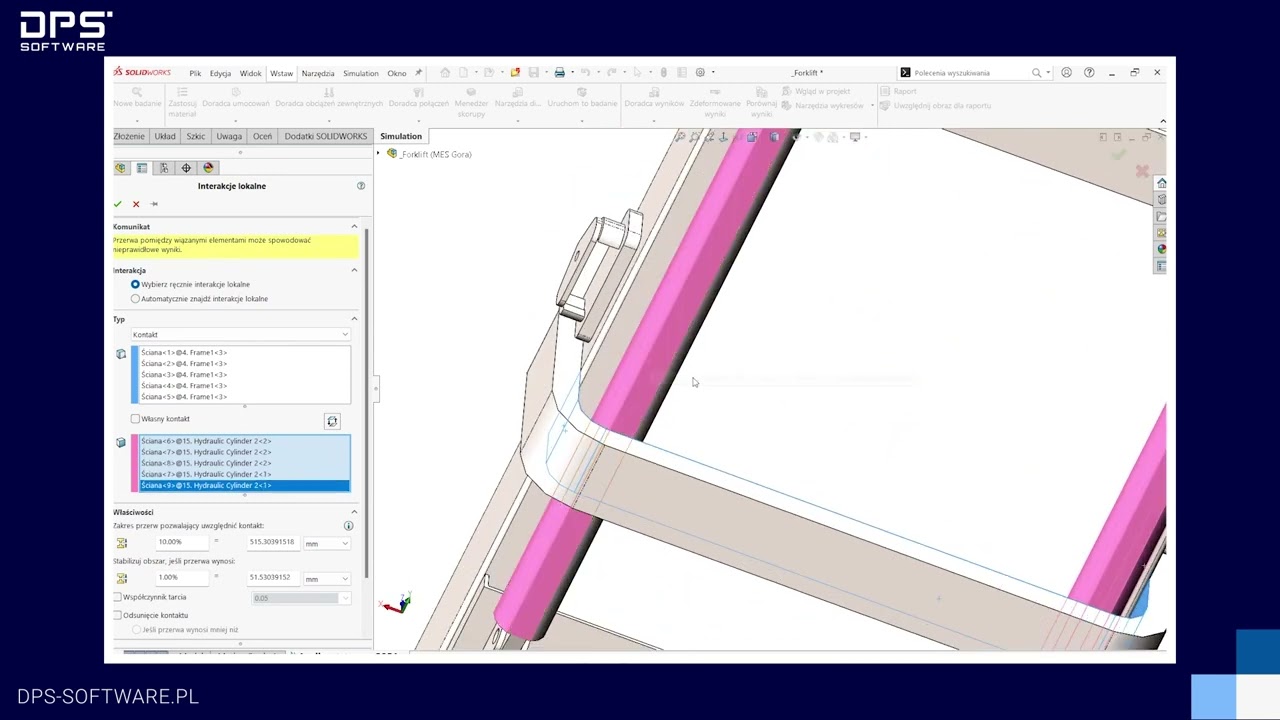1280x720 pixels.
Task: Switch to Złożenie tab
Action: pos(129,136)
